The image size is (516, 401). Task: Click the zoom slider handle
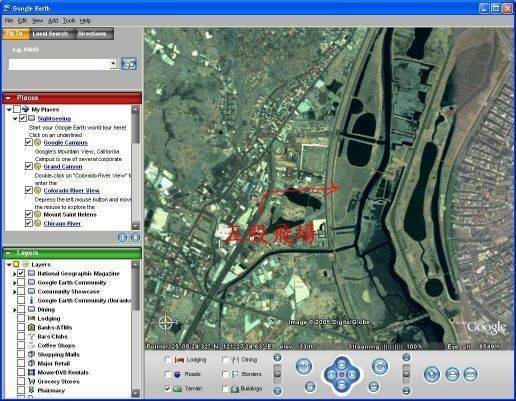(x=277, y=373)
